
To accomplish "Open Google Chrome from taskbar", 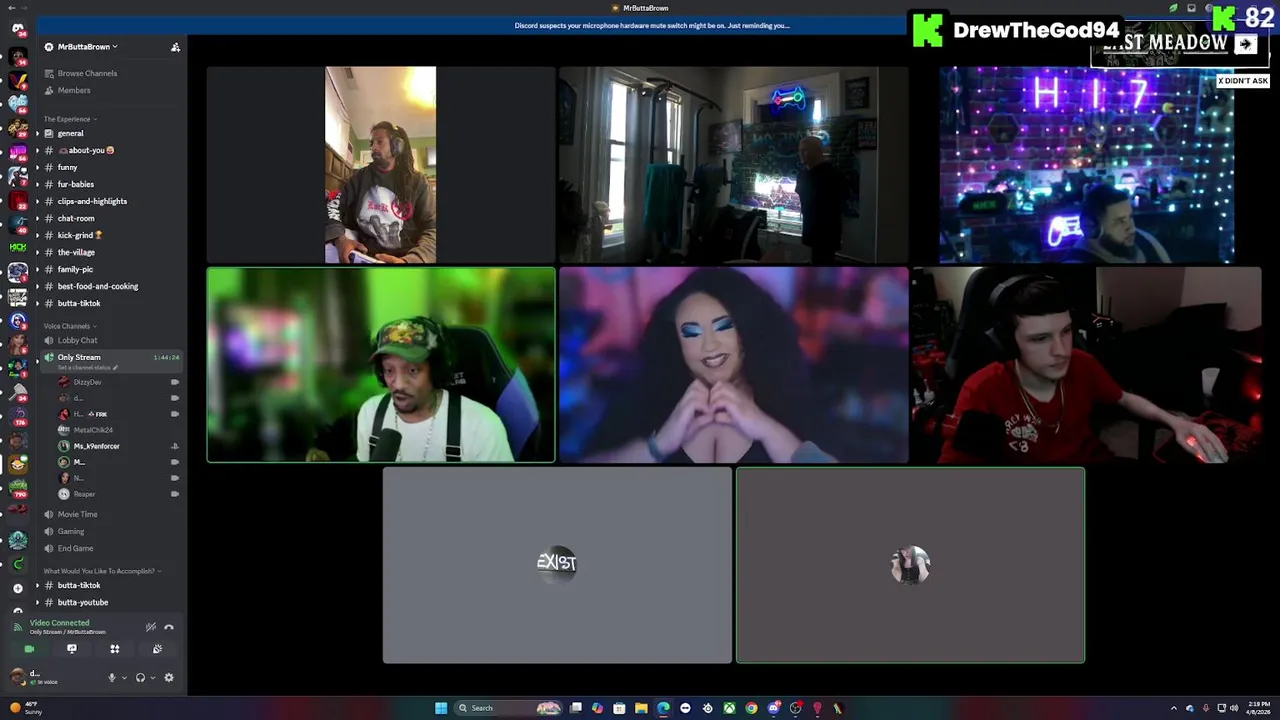I will pos(752,708).
